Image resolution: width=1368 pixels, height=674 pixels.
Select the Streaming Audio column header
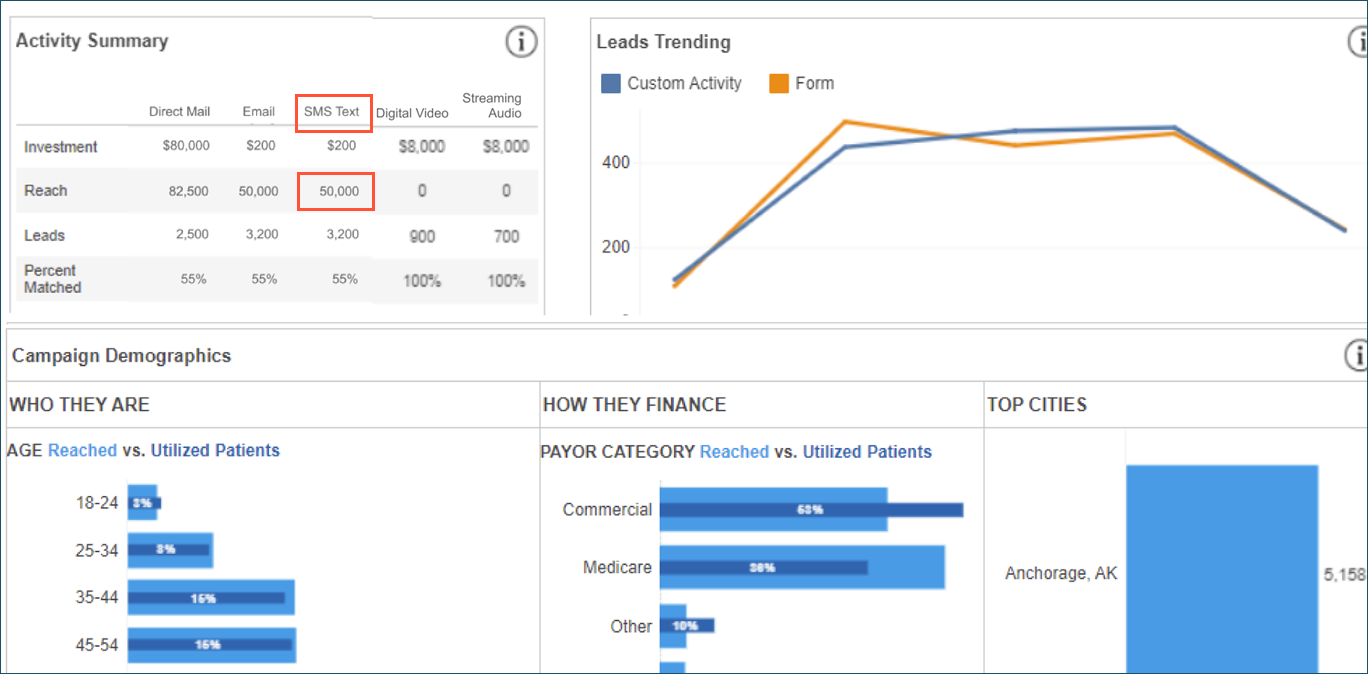pyautogui.click(x=491, y=105)
